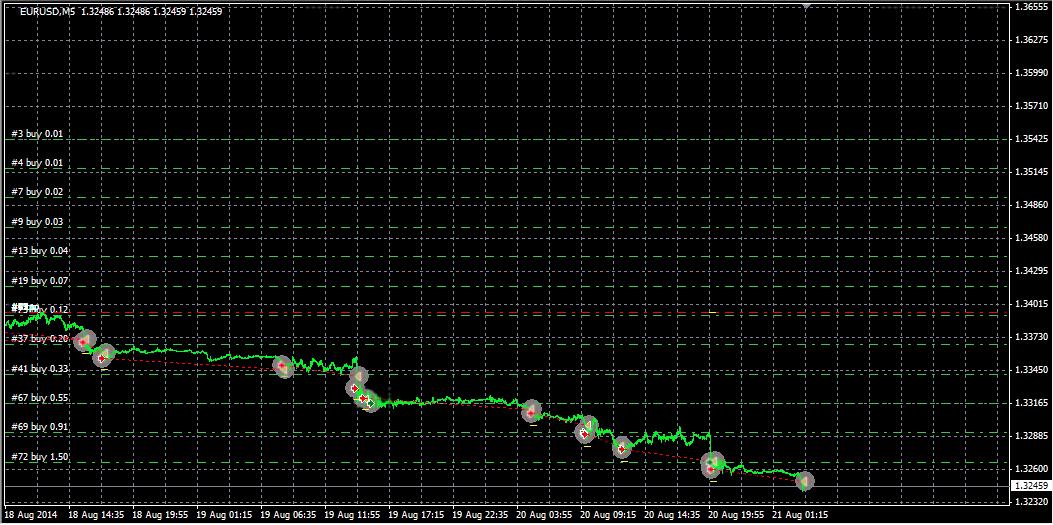Click price scale value 1.35425
Viewport: 1053px width, 525px height.
pyautogui.click(x=1032, y=139)
